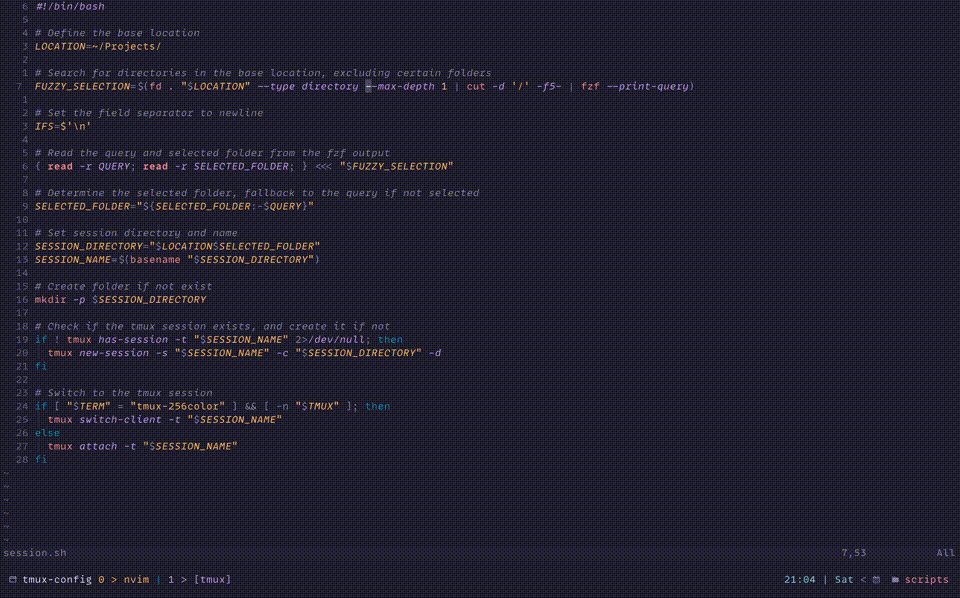Viewport: 960px width, 598px height.
Task: Click the mkdir -p $SESSION_DIRECTORY line
Action: point(120,299)
